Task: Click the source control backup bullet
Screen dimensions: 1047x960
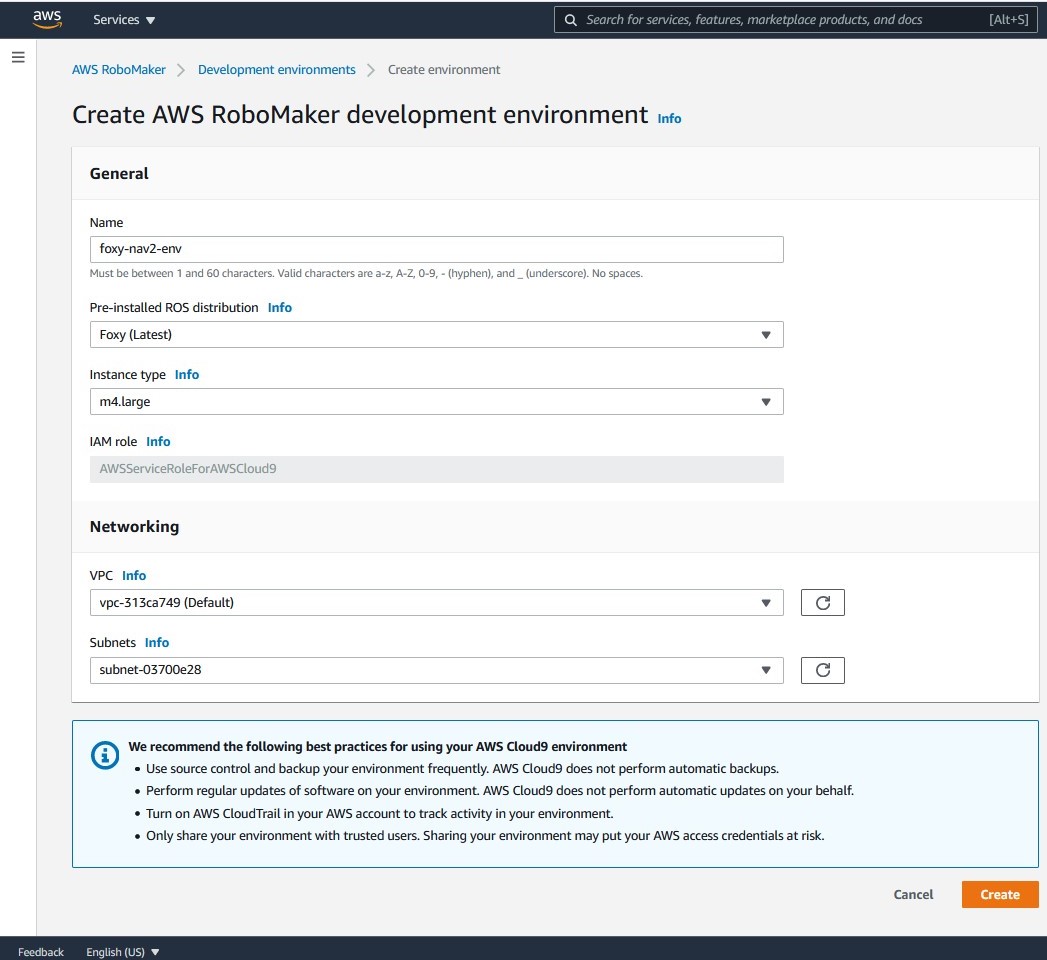Action: click(x=462, y=768)
